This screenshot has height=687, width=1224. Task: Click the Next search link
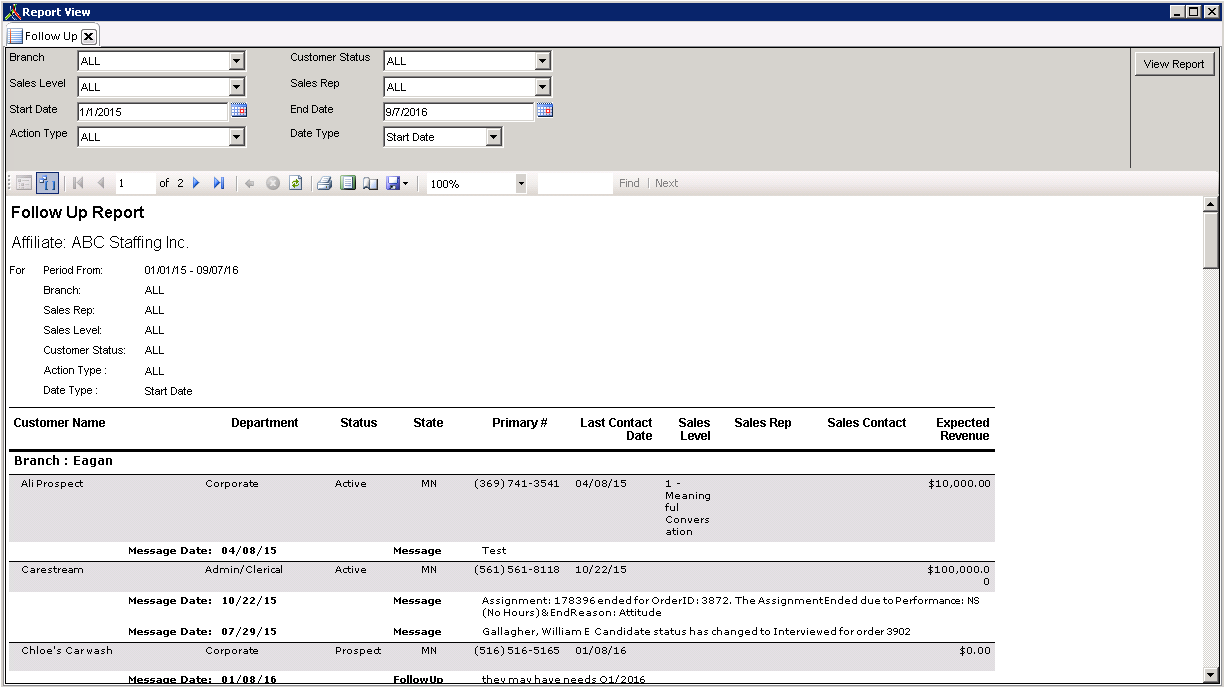point(666,183)
